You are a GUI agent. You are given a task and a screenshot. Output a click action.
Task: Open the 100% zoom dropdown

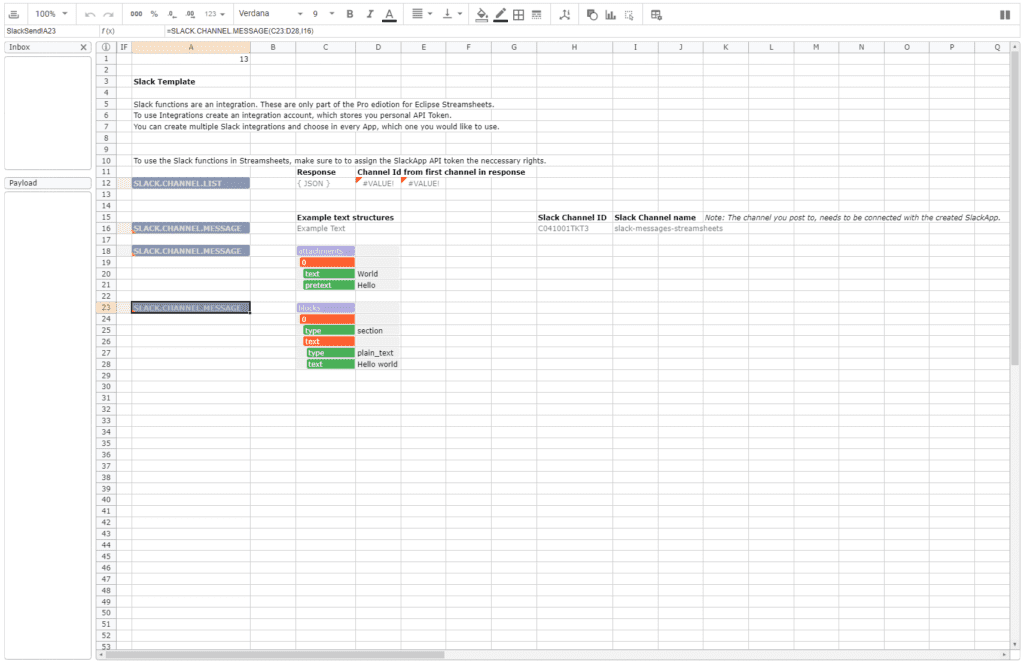[x=51, y=14]
